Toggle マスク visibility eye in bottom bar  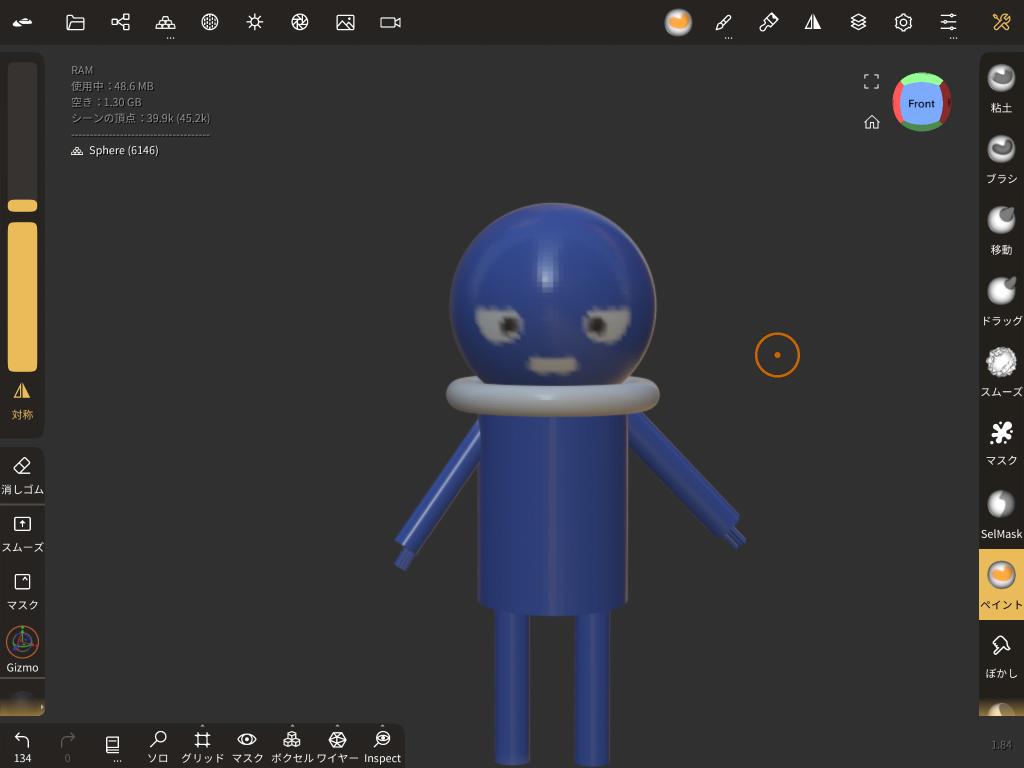[x=247, y=744]
